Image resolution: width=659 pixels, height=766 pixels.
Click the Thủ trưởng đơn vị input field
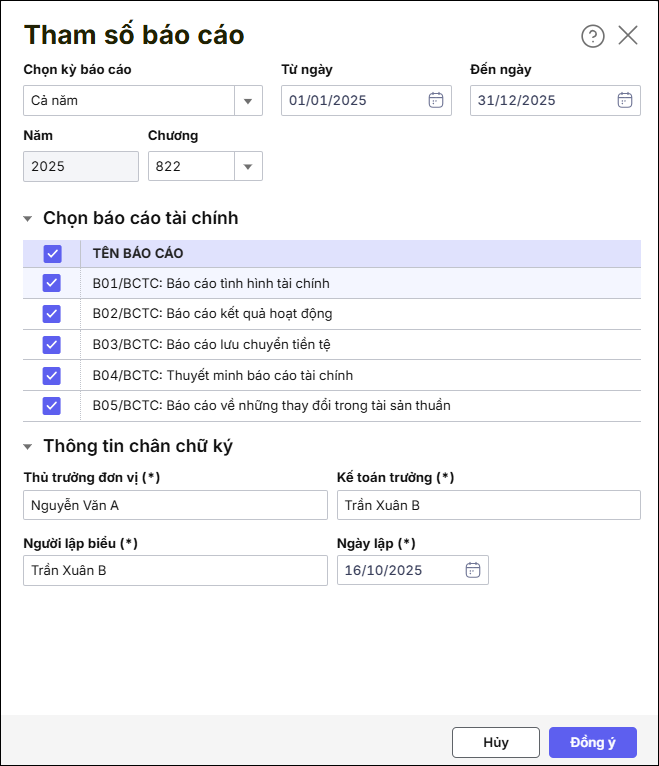point(175,505)
